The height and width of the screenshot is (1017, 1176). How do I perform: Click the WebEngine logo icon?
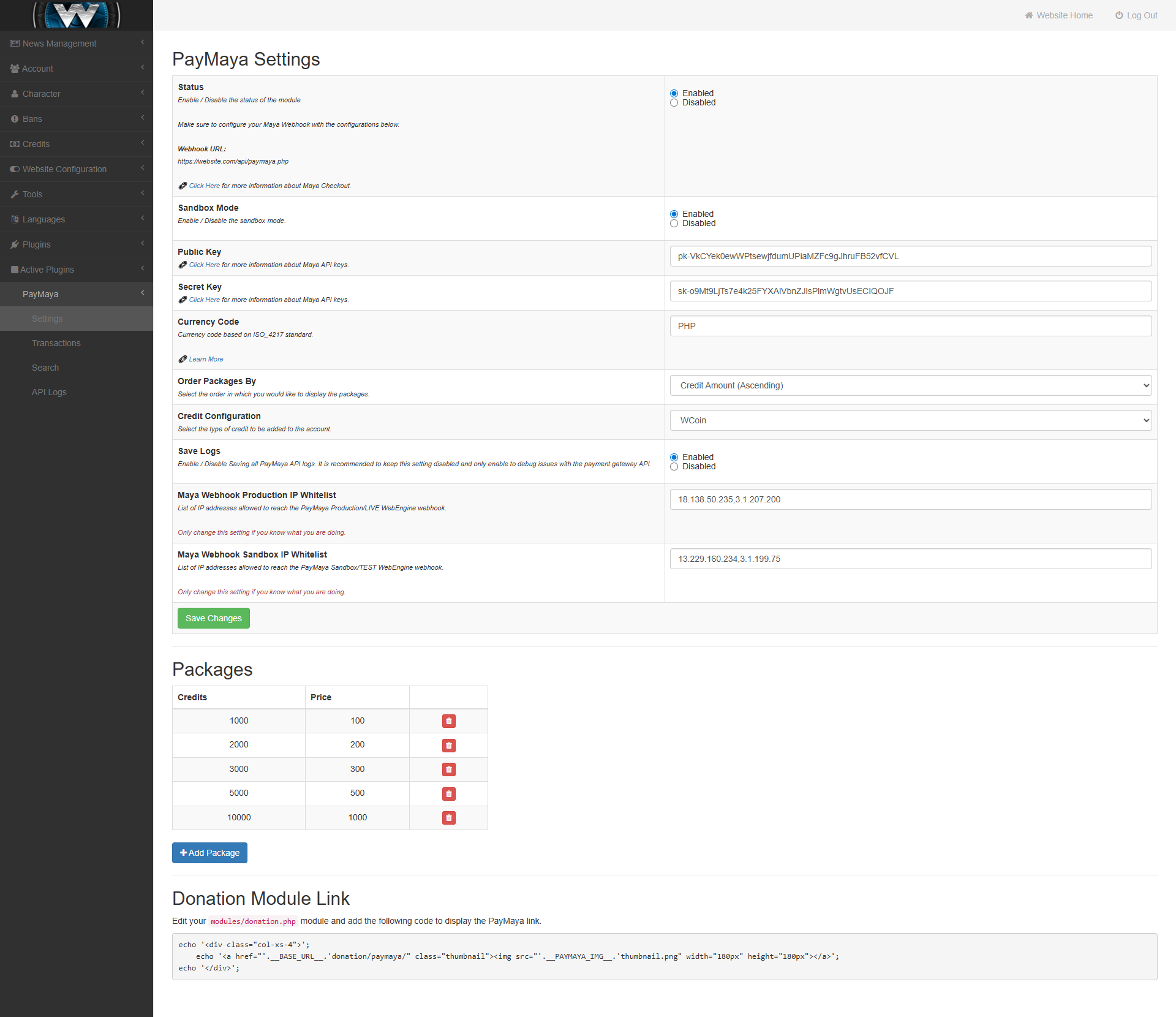77,15
